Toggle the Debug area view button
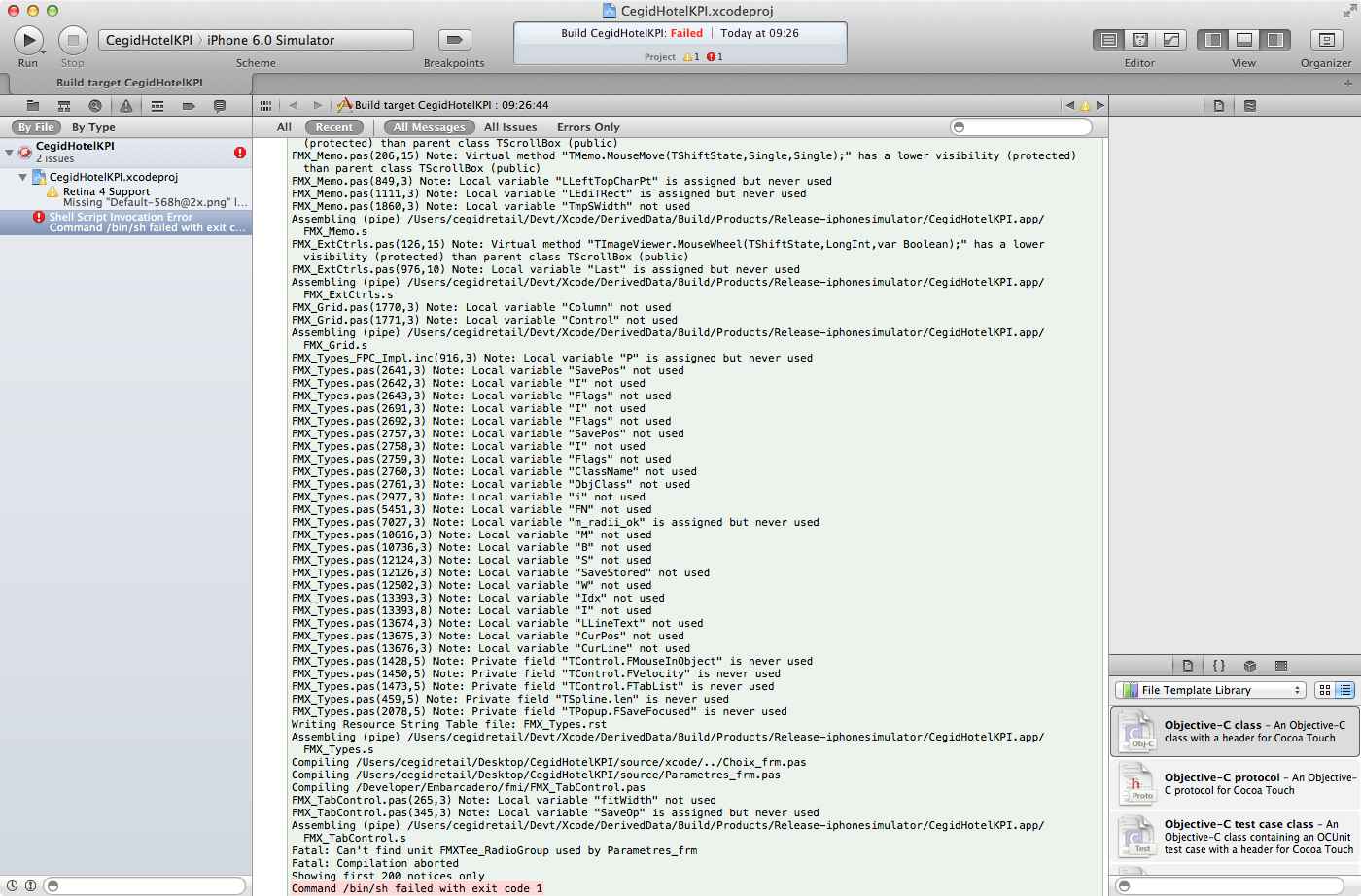This screenshot has width=1361, height=896. click(1243, 40)
